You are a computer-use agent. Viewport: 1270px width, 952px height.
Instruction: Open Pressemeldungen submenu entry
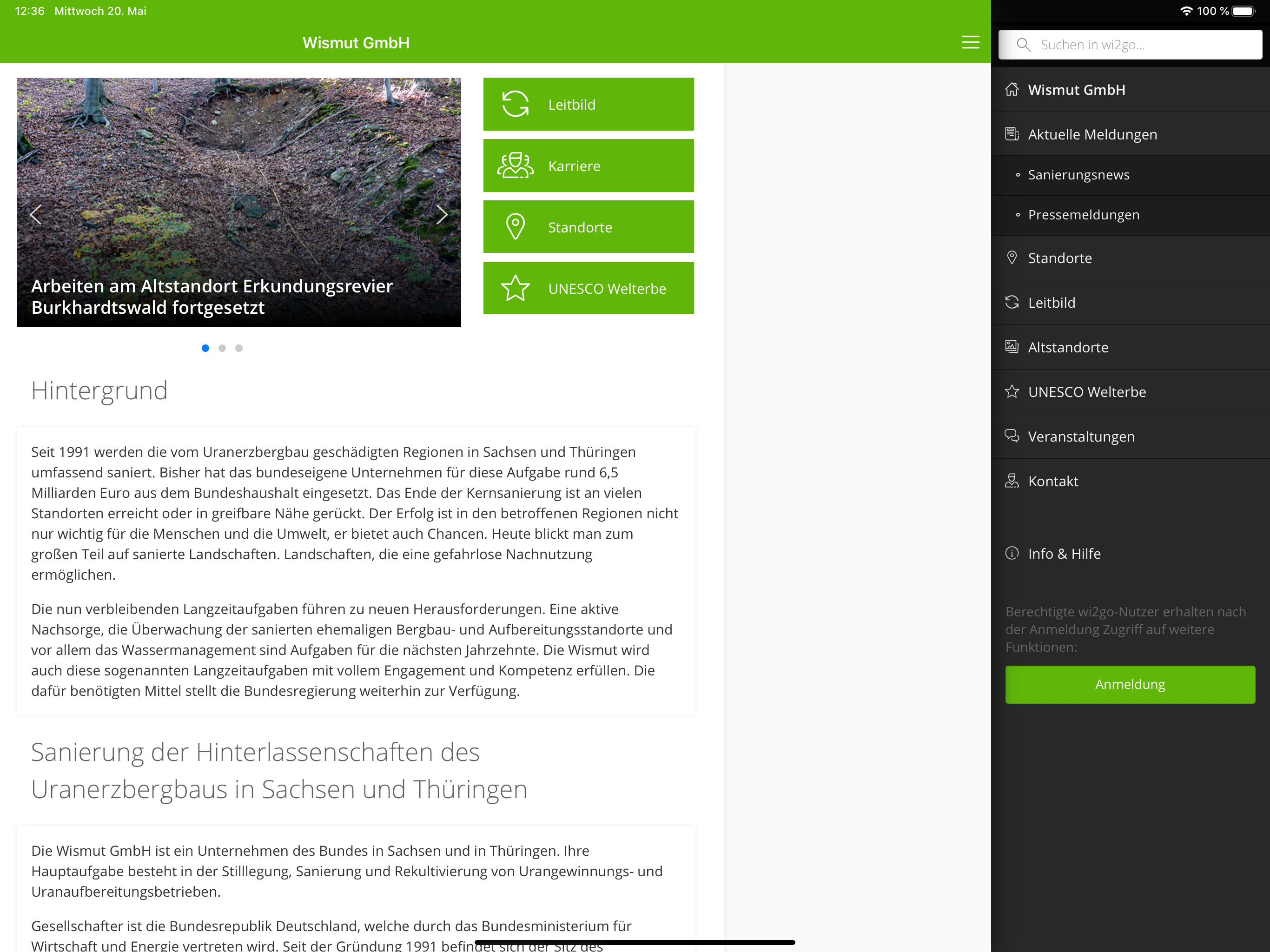pos(1130,215)
